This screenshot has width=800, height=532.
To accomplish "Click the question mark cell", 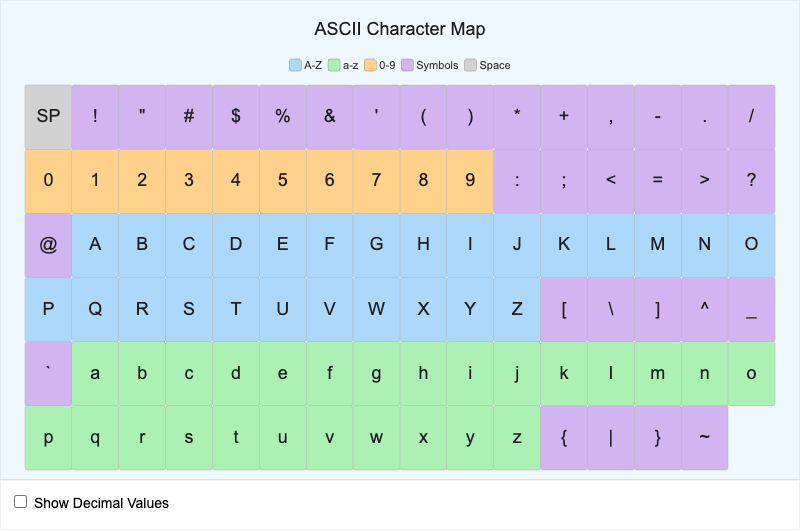I will pyautogui.click(x=751, y=181).
